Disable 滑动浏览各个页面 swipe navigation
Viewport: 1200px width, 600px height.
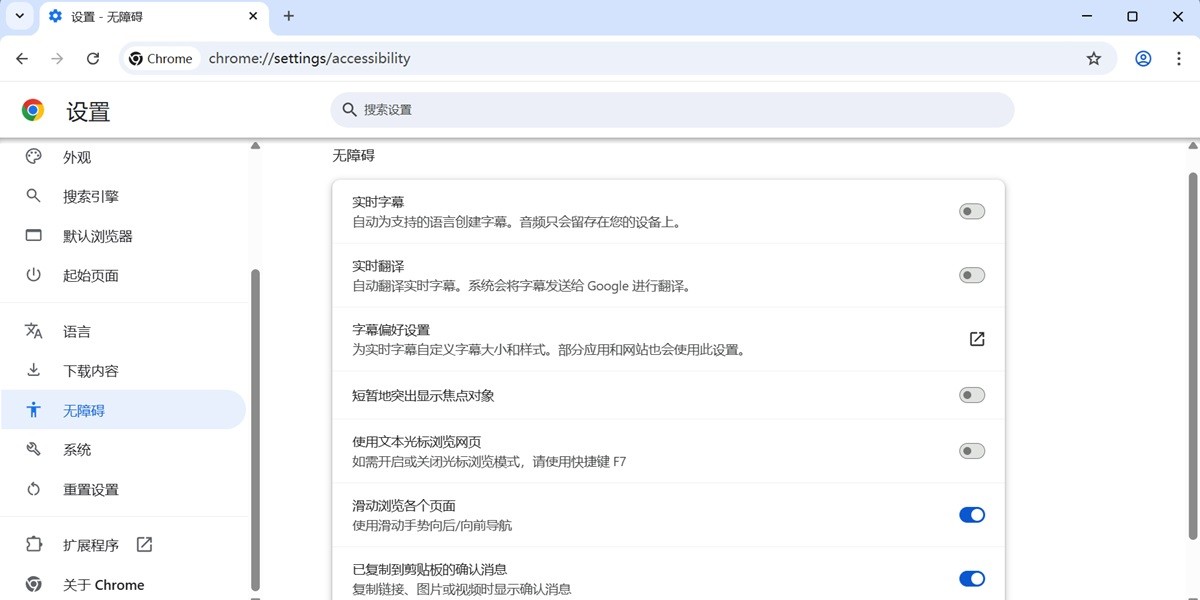tap(971, 514)
